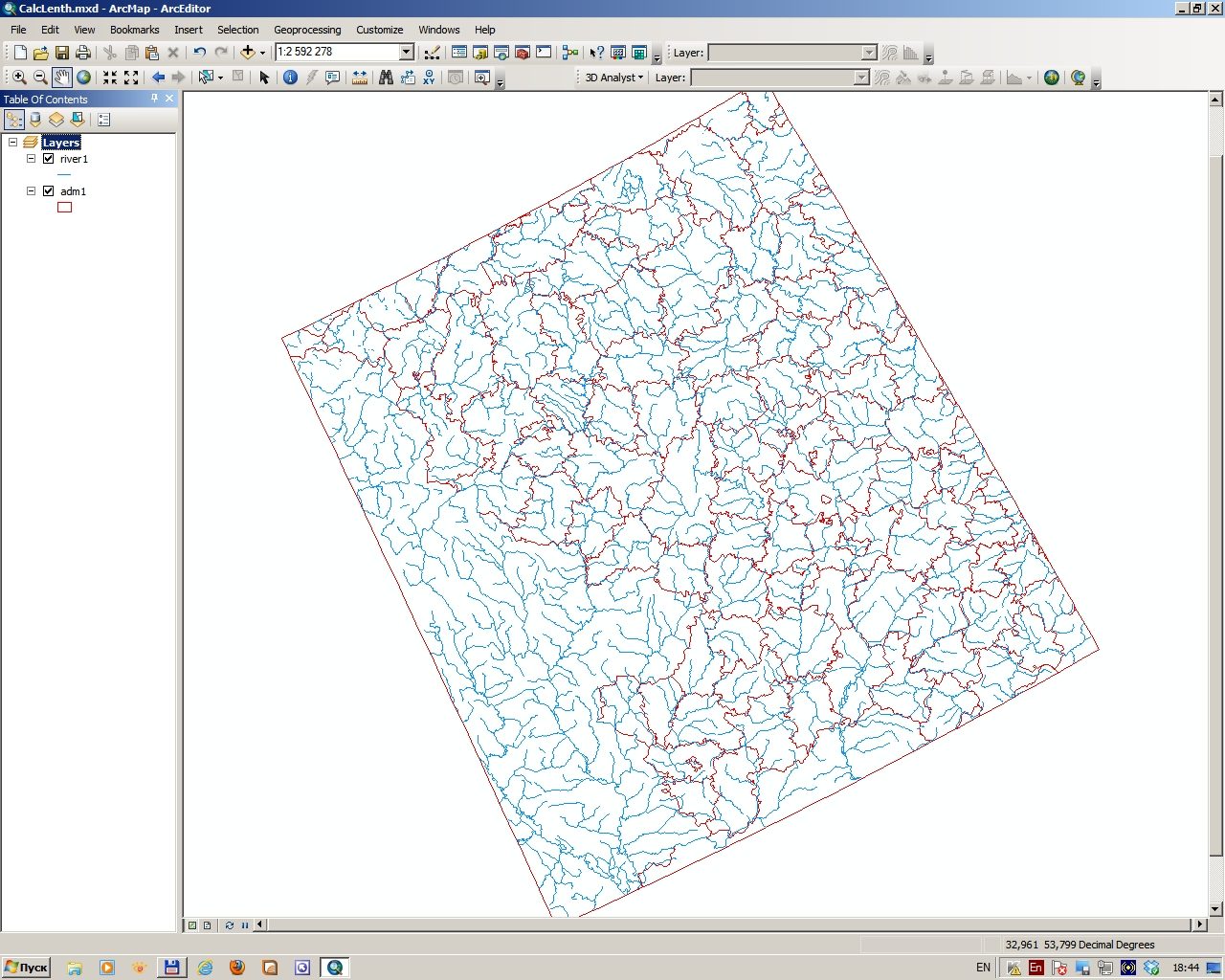Toggle List By Visibility view
This screenshot has width=1225, height=980.
tap(56, 120)
